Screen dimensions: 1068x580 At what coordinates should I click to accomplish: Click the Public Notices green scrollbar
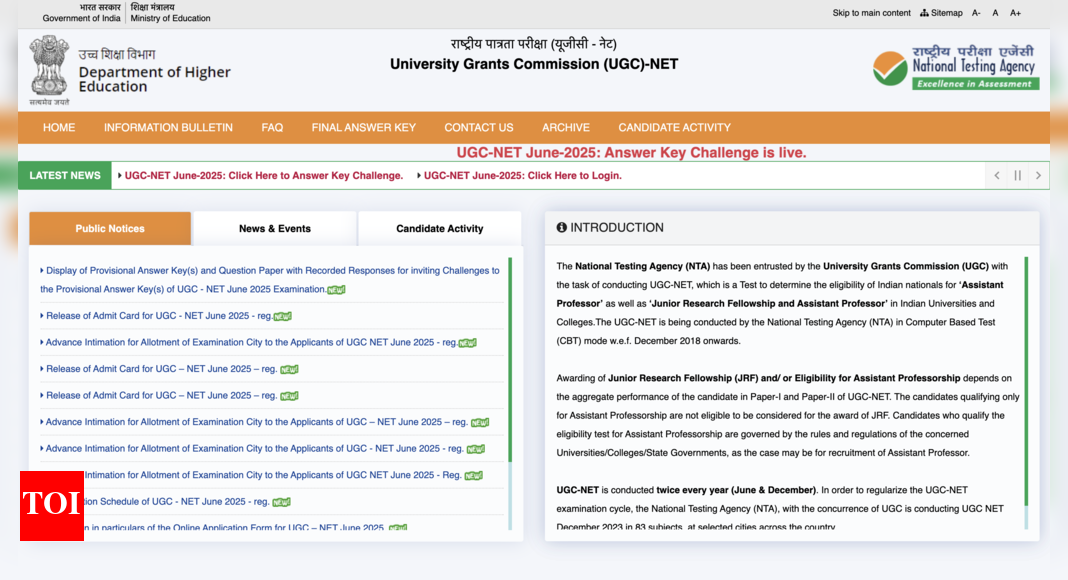tap(510, 360)
